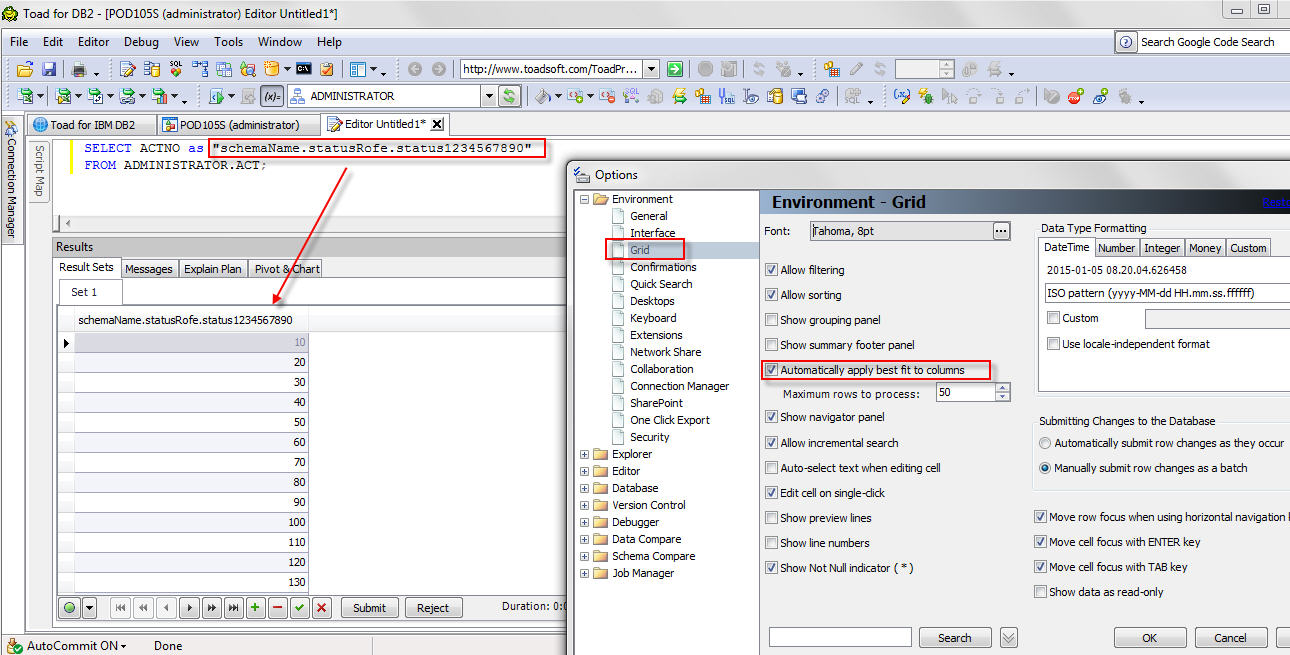Viewport: 1290px width, 655px height.
Task: Increase Maximum rows to process stepper
Action: click(1003, 388)
